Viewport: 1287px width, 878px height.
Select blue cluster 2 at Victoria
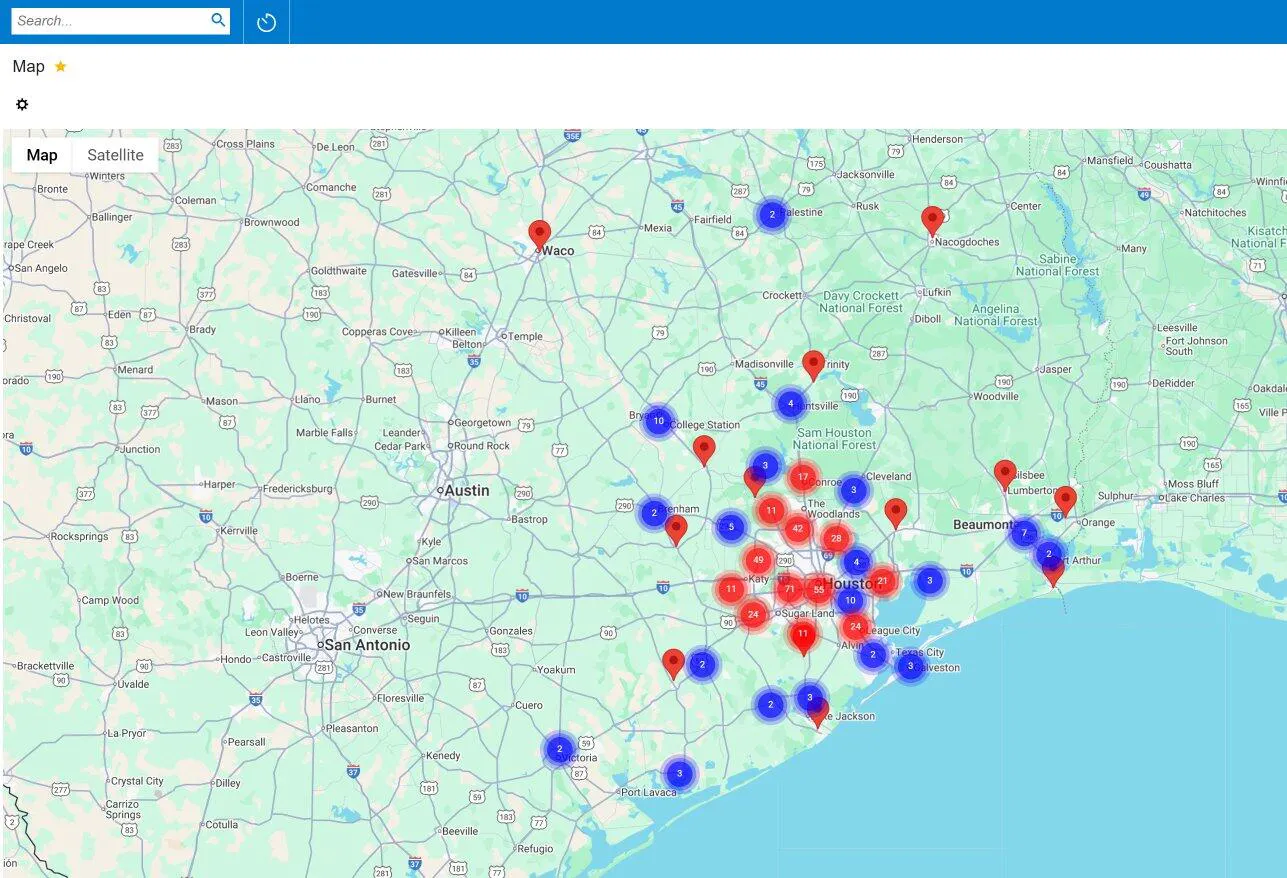pos(559,749)
